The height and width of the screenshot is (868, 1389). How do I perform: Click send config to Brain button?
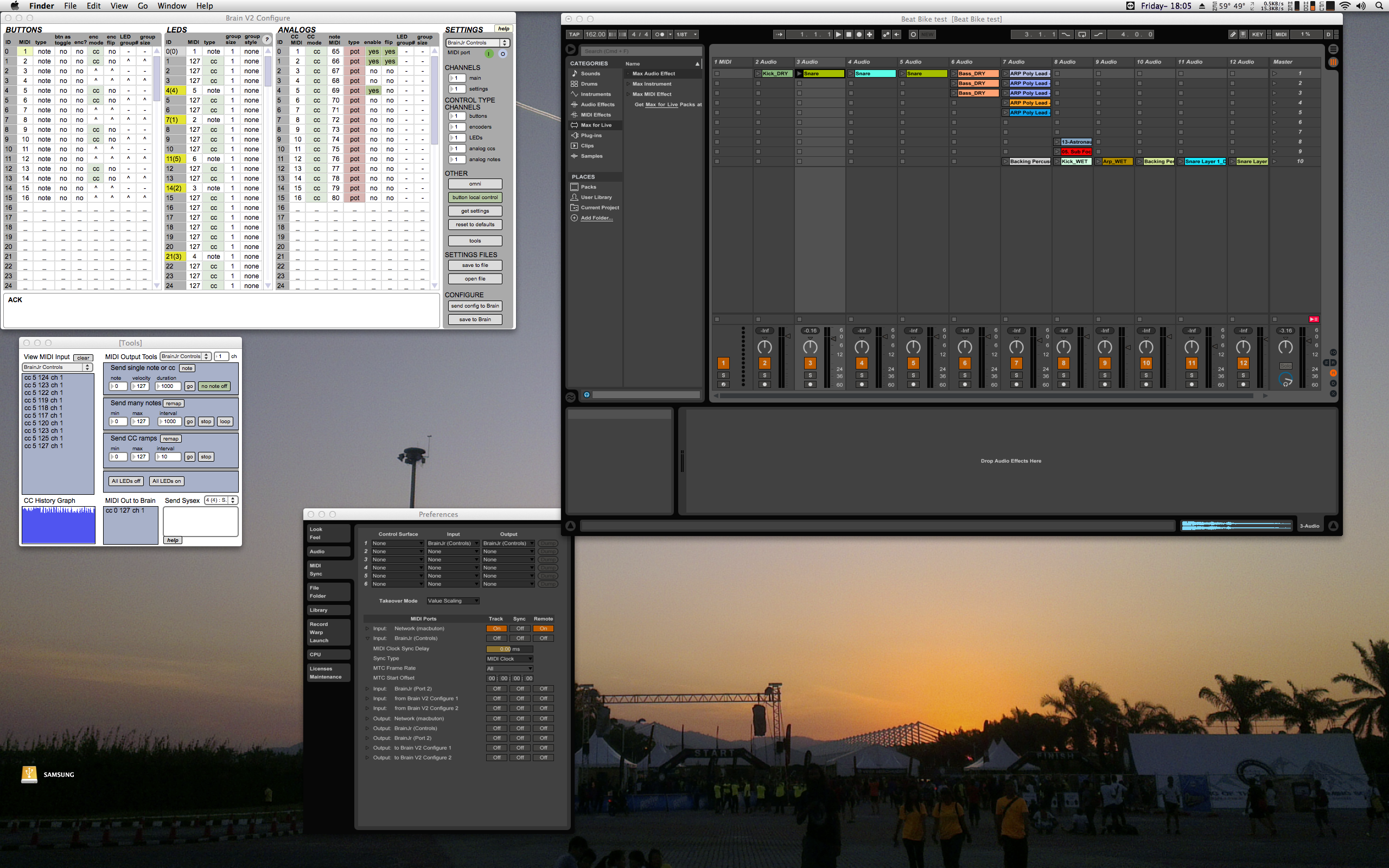[475, 306]
